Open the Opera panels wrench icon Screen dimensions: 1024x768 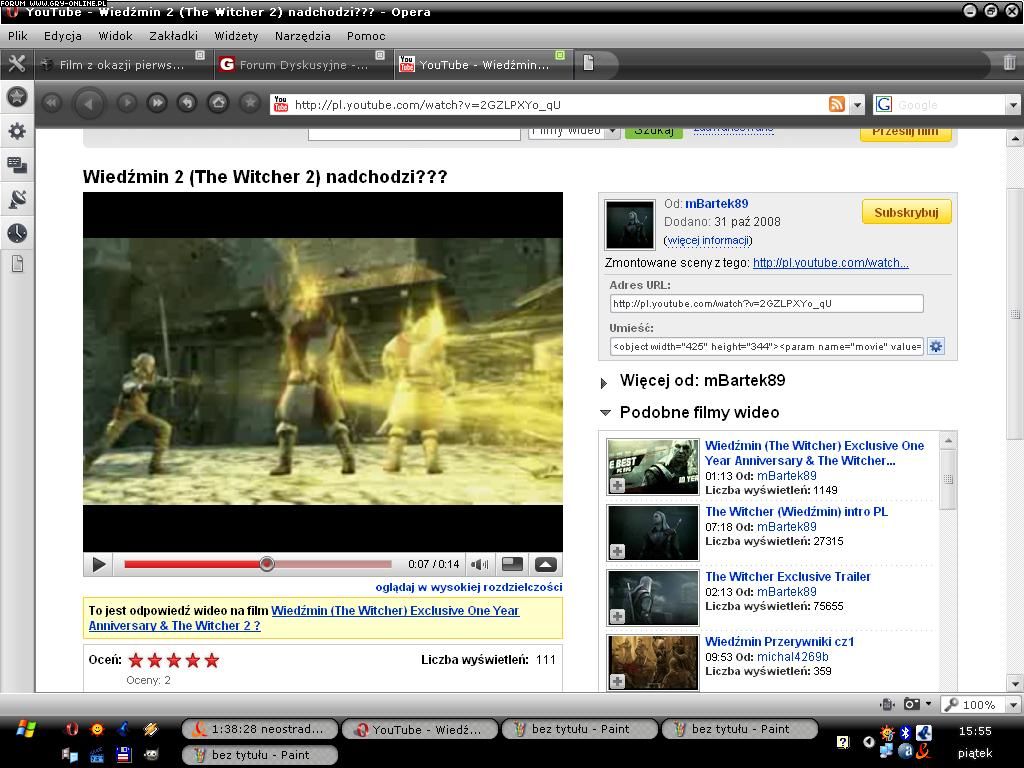coord(17,63)
